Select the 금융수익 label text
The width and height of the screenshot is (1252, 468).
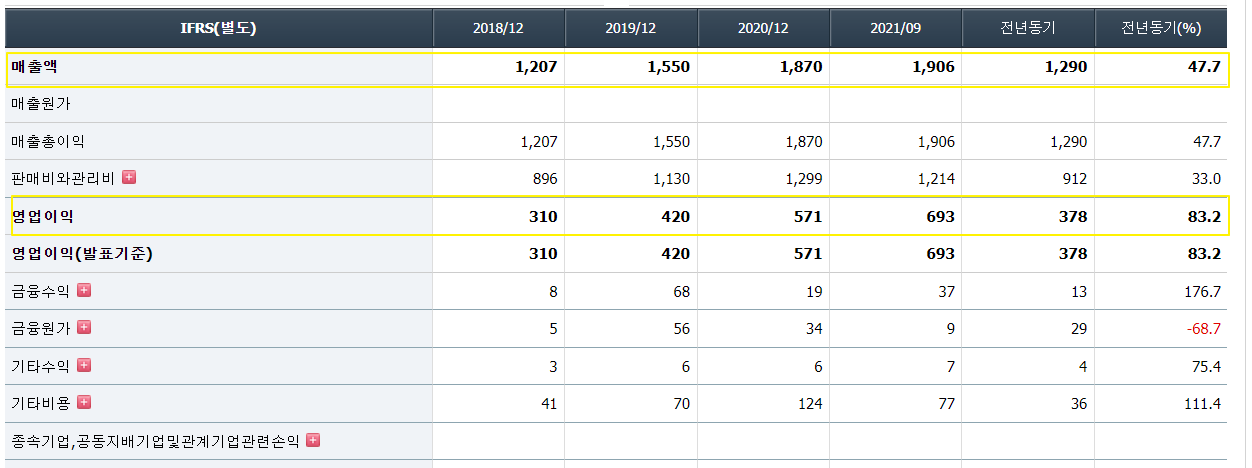pyautogui.click(x=41, y=291)
